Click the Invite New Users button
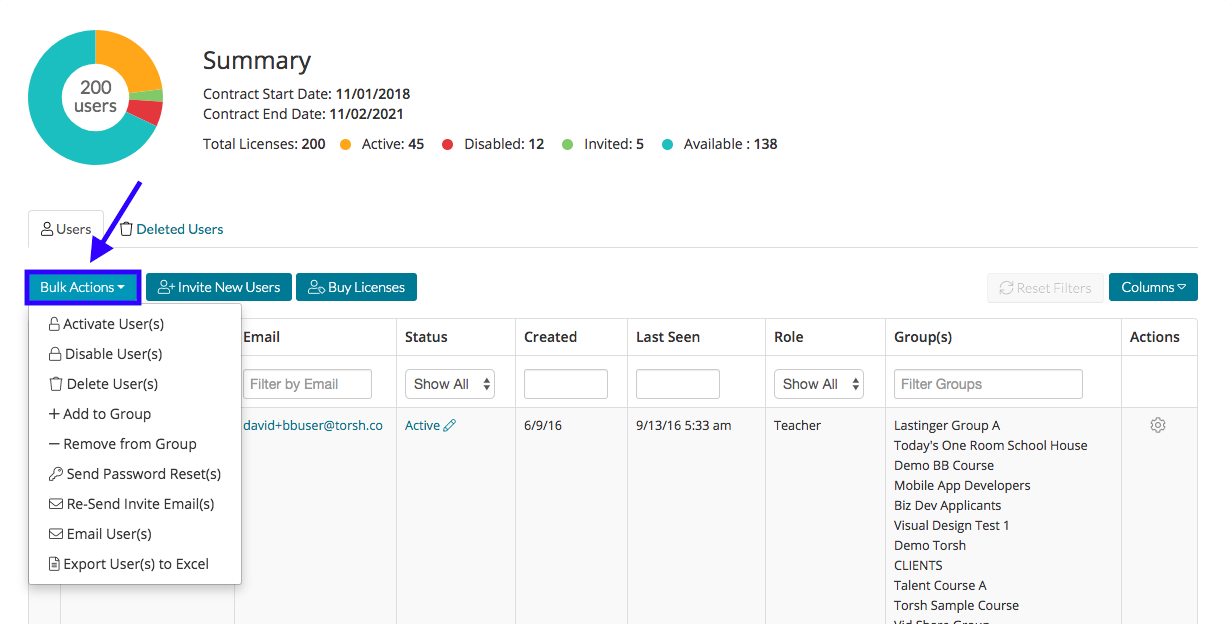The height and width of the screenshot is (624, 1226). pos(219,287)
